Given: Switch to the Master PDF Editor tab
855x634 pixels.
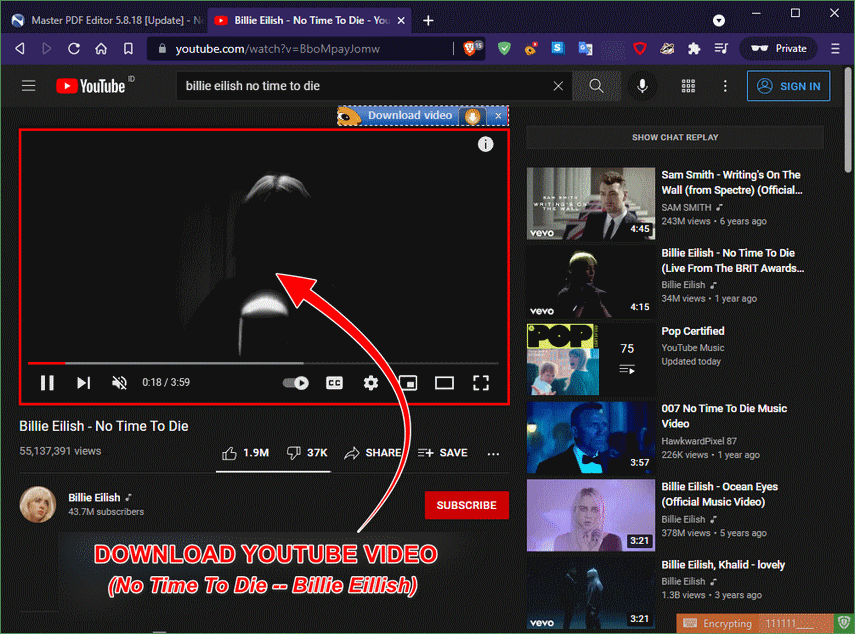Looking at the screenshot, I should tap(108, 21).
